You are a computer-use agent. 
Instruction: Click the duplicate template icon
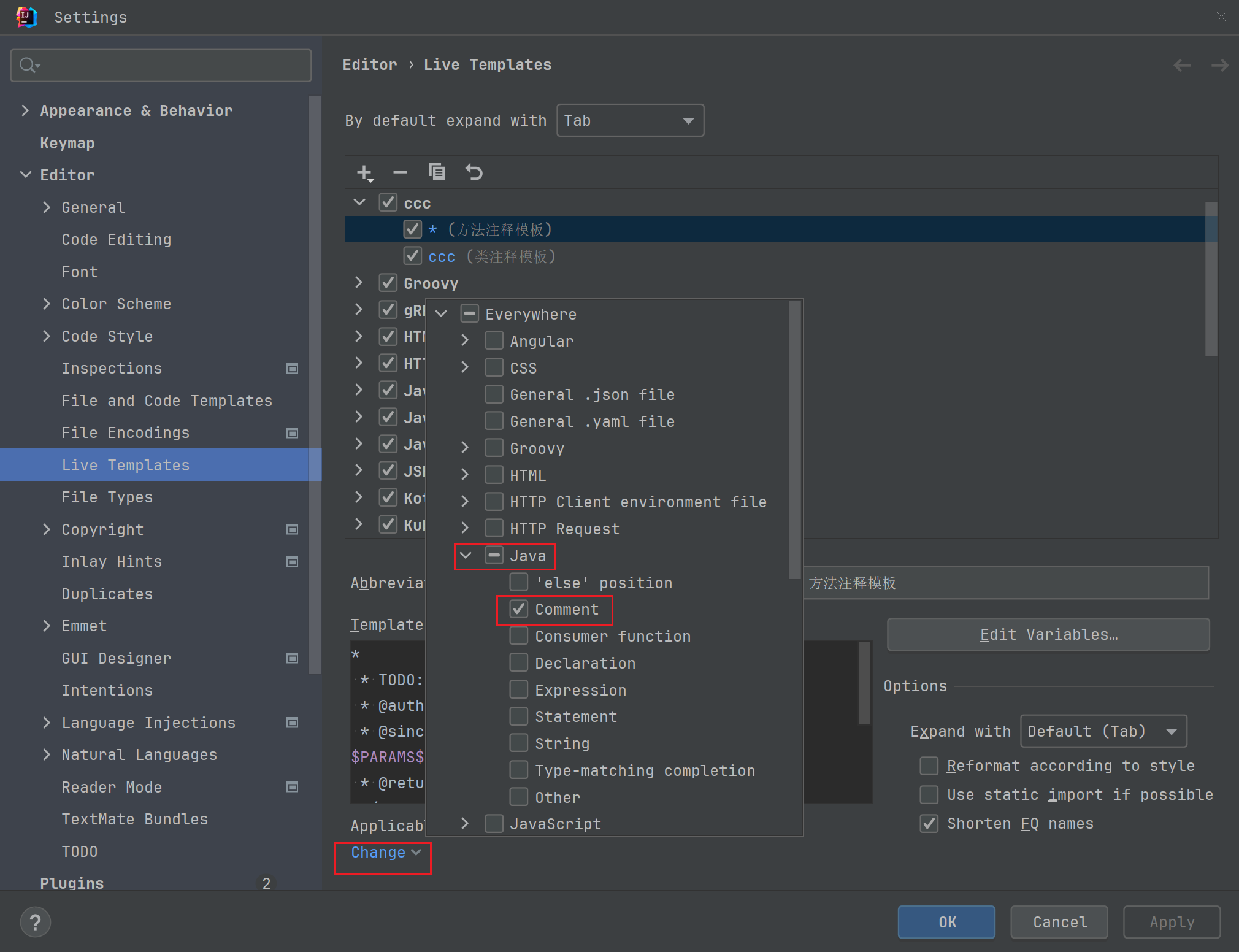(x=437, y=172)
